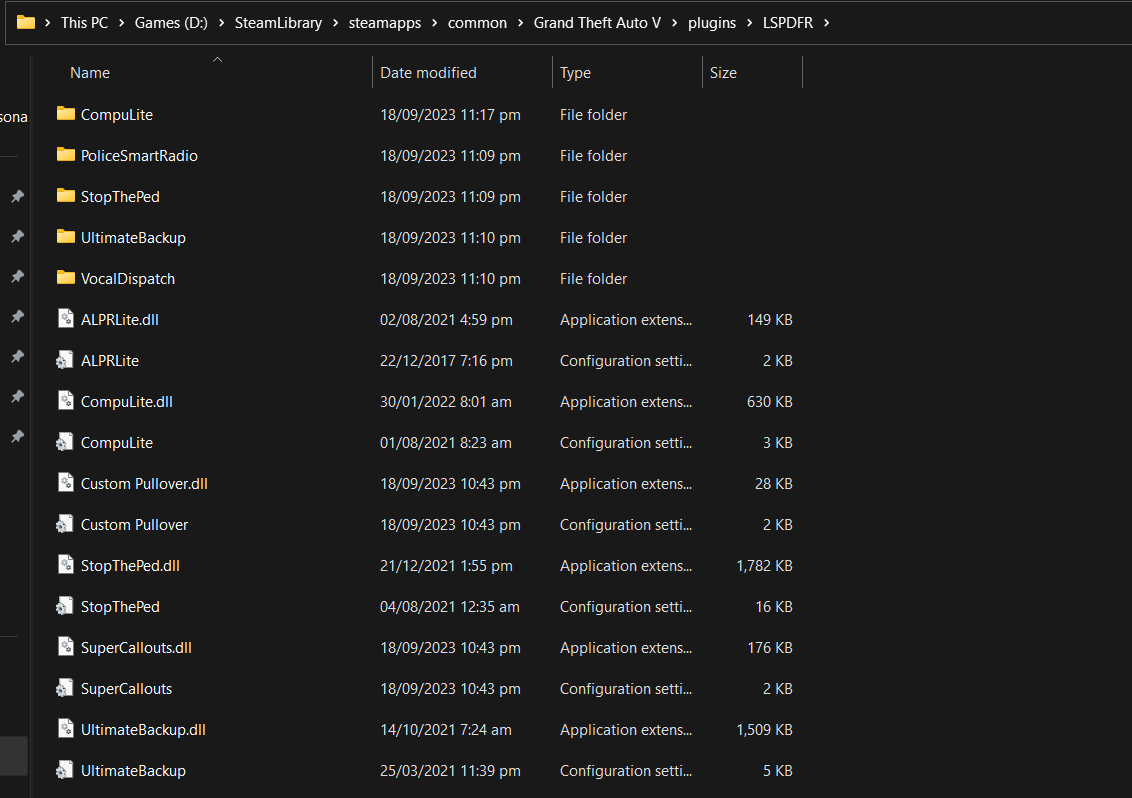
Task: Sort by the Type column header
Action: coord(575,73)
